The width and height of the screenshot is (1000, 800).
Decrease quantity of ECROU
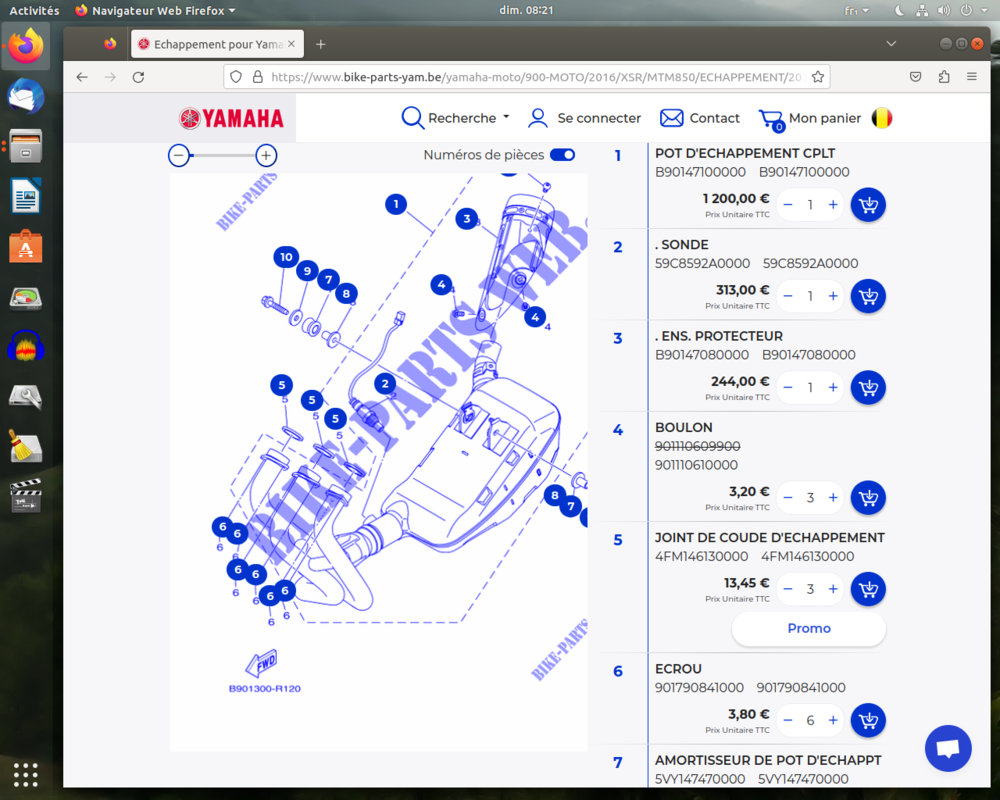788,720
